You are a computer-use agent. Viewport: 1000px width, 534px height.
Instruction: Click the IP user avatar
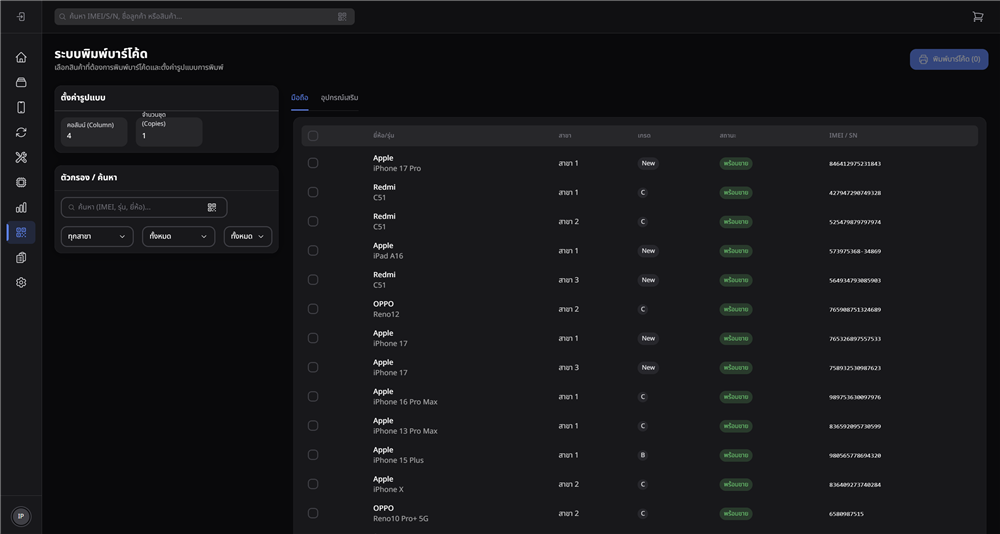(x=21, y=516)
